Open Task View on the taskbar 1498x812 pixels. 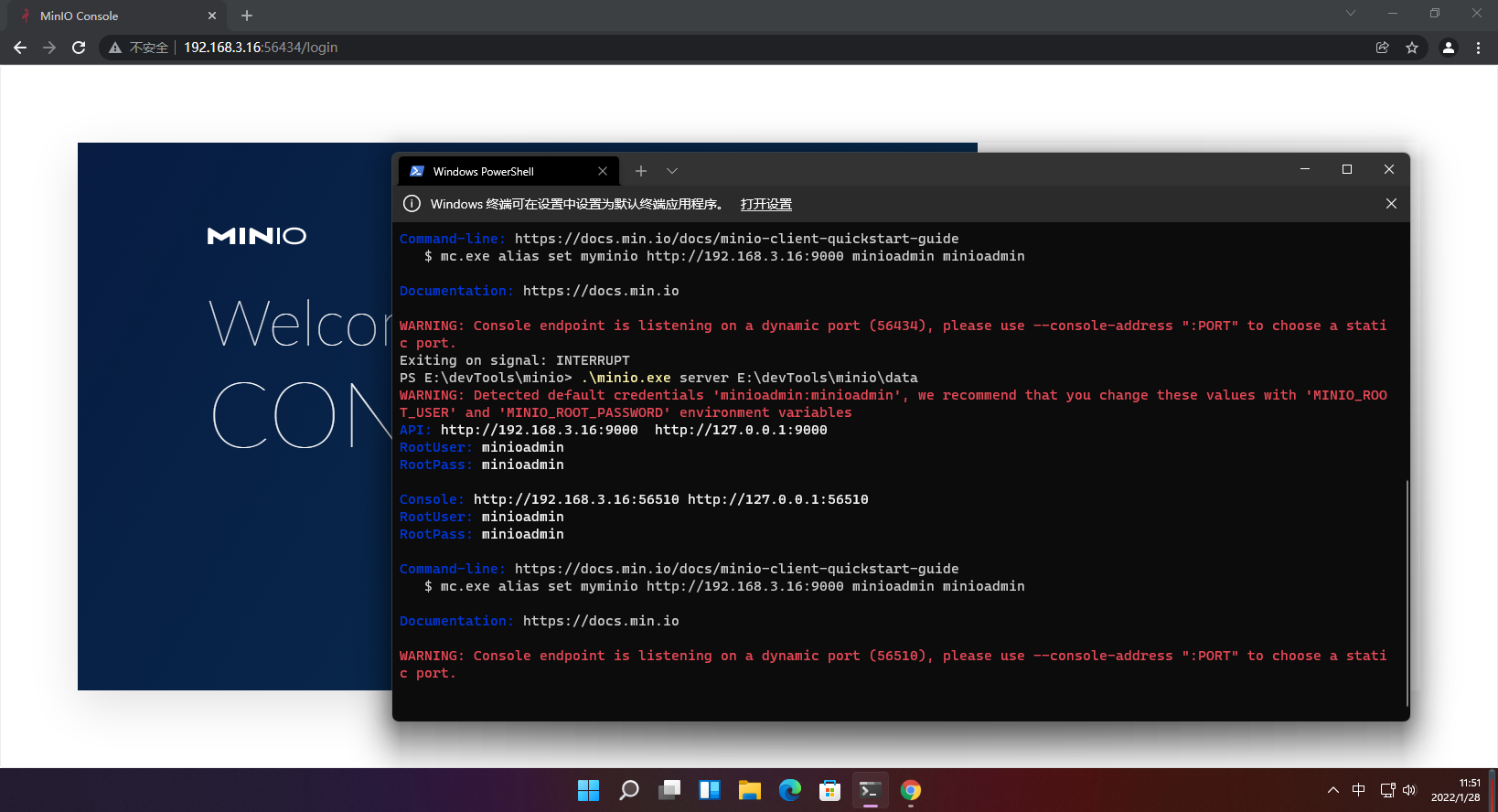(x=669, y=790)
